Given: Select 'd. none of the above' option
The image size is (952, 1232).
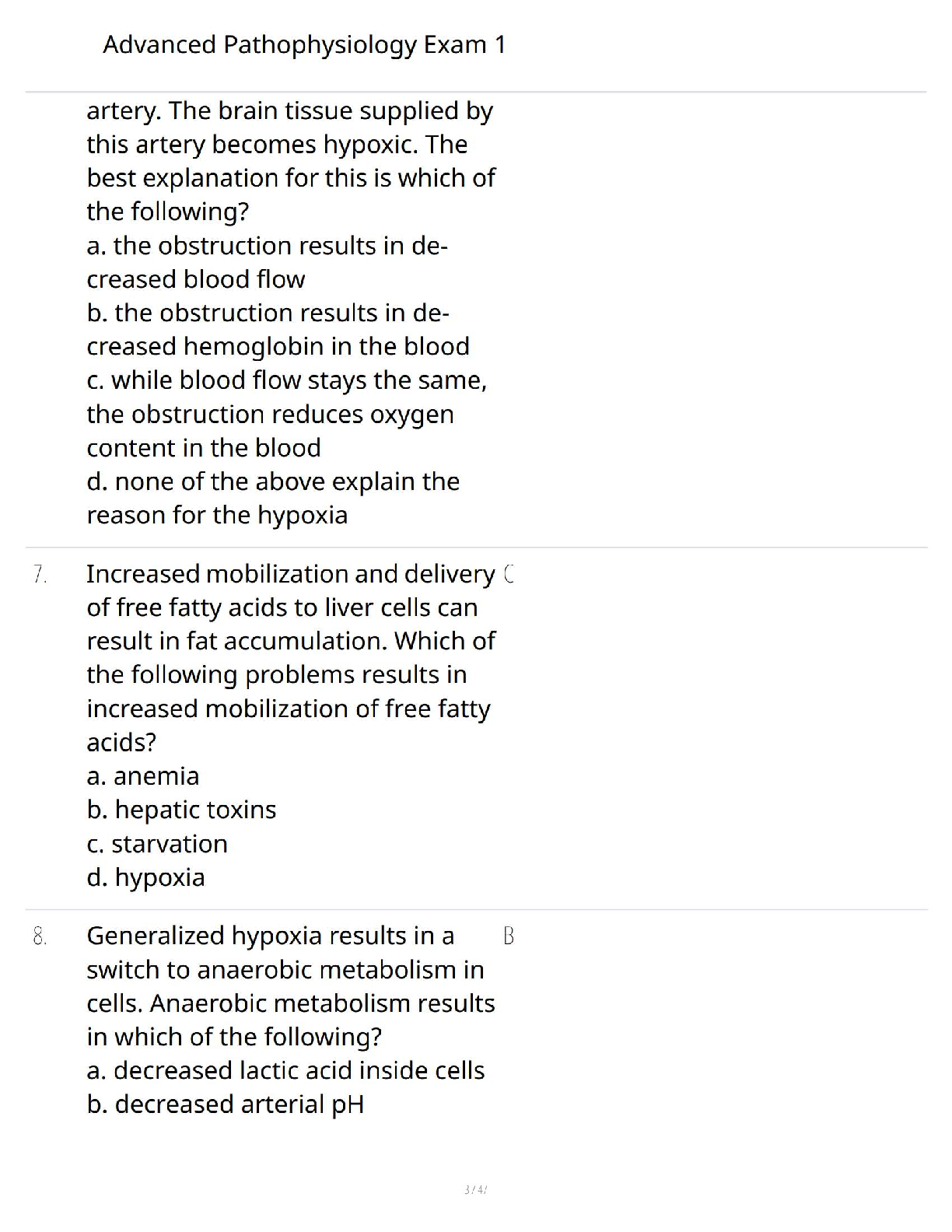Looking at the screenshot, I should click(272, 498).
